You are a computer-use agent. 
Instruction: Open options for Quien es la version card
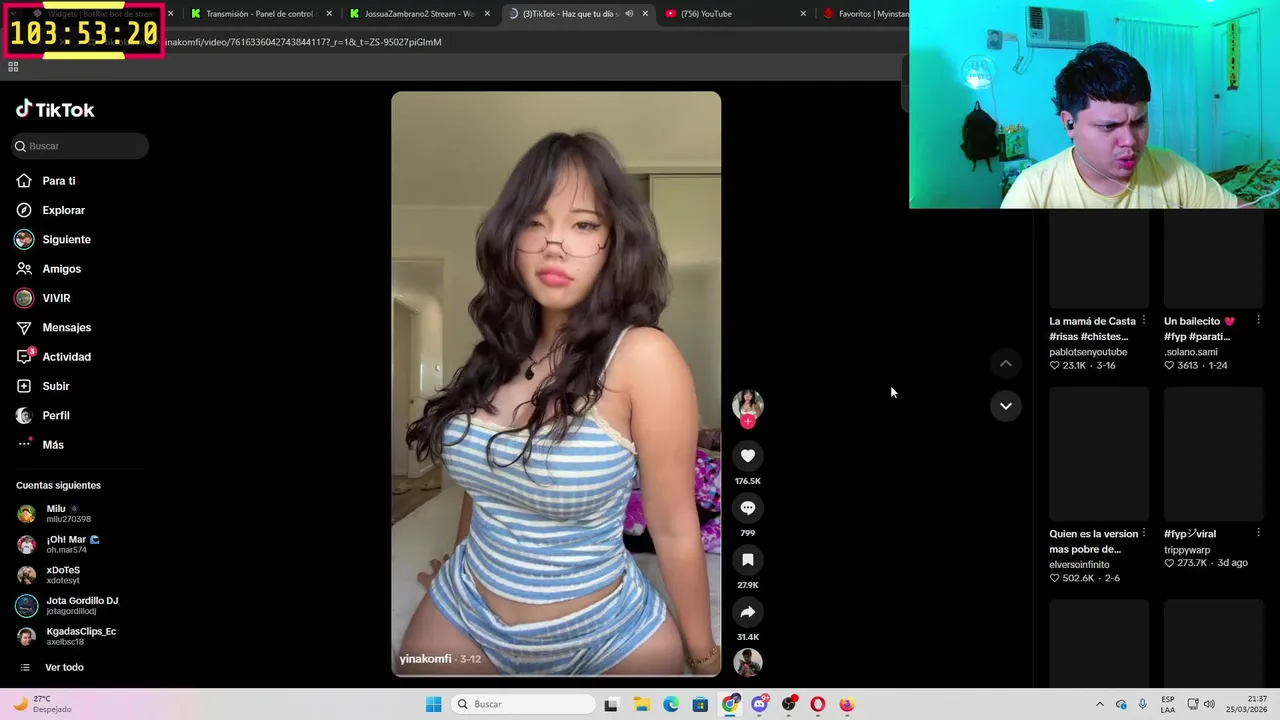tap(1143, 534)
